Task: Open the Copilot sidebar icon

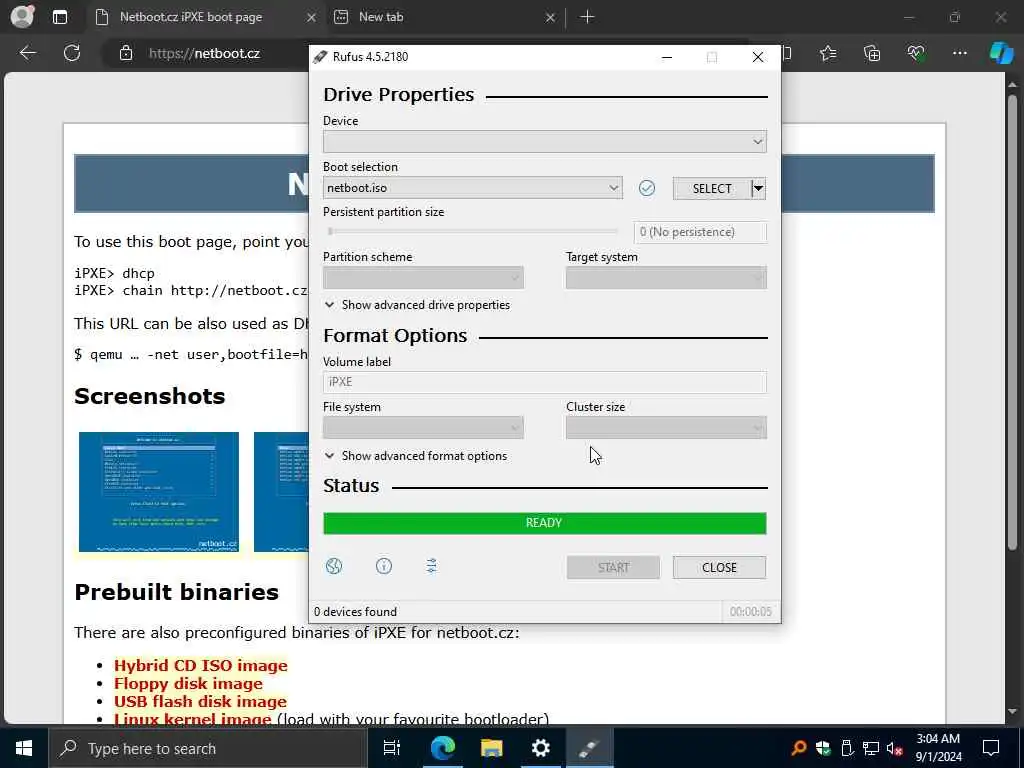Action: (1001, 53)
